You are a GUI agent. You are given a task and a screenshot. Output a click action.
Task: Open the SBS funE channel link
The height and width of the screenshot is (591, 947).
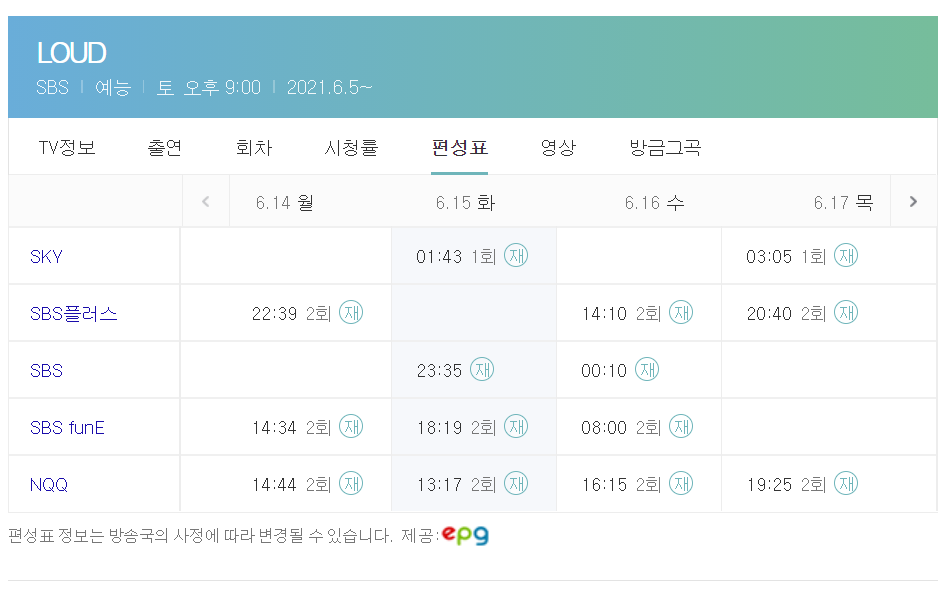point(67,428)
